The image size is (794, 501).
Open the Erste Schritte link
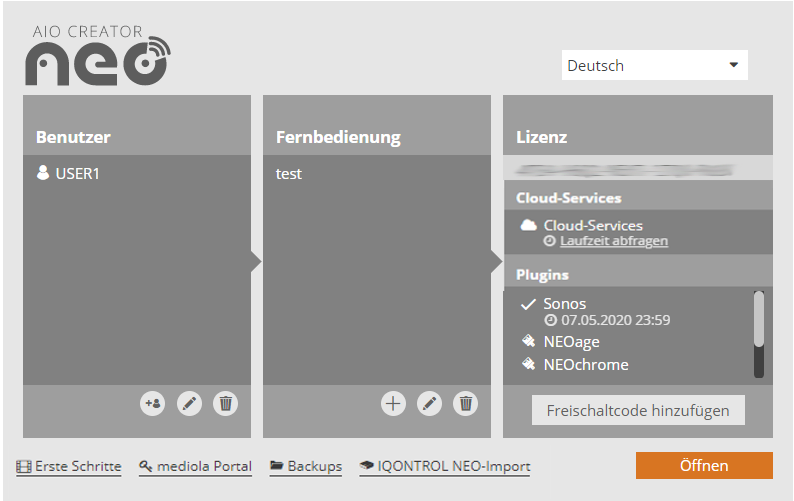(69, 466)
